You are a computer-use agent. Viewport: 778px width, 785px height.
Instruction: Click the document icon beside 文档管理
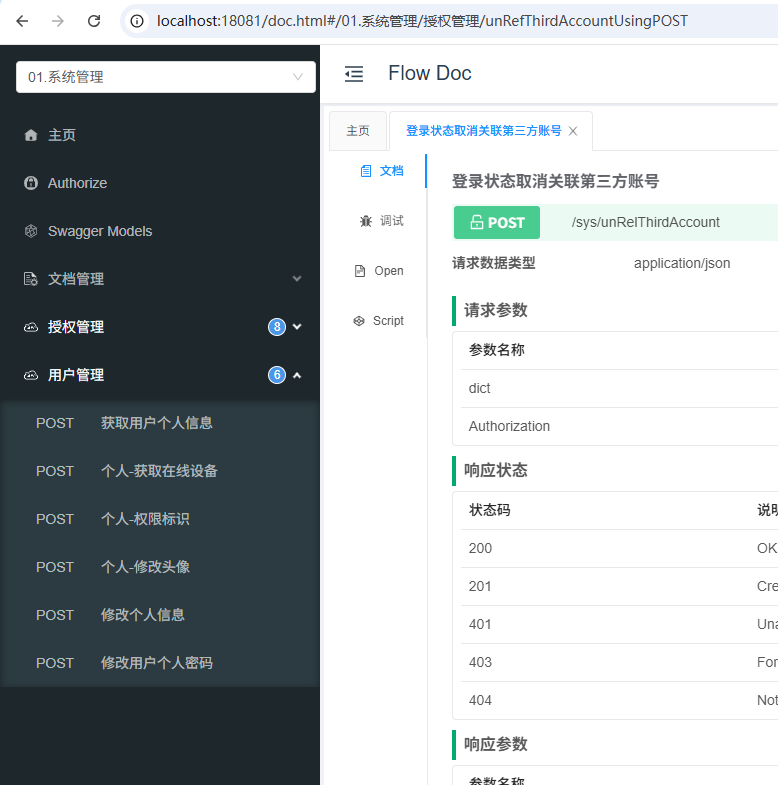tap(30, 279)
